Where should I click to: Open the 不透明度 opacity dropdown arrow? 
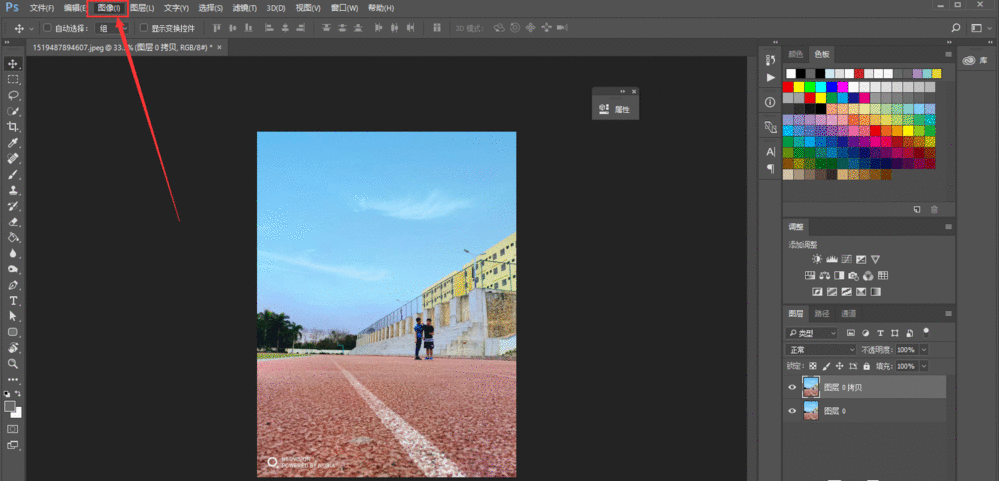tap(923, 350)
